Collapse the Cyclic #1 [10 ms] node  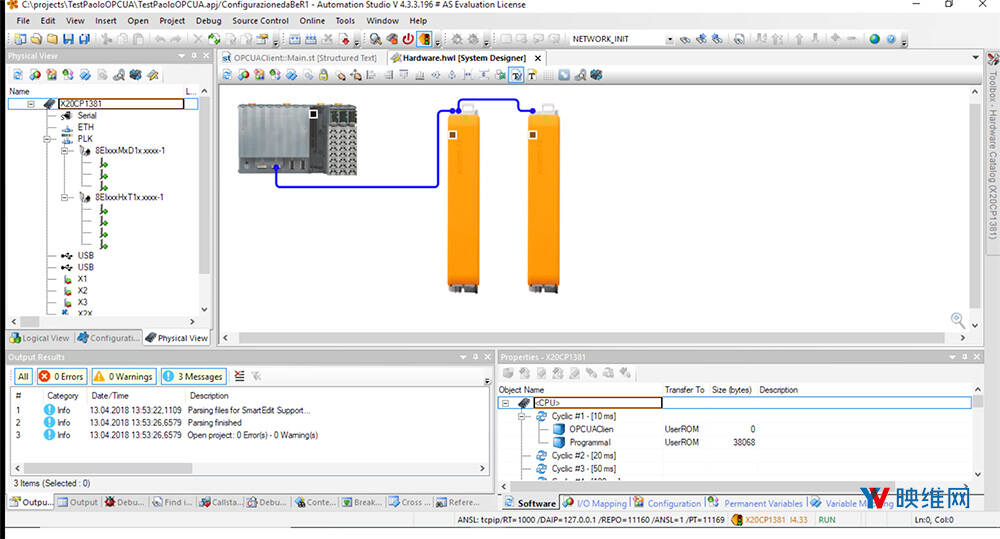point(523,415)
